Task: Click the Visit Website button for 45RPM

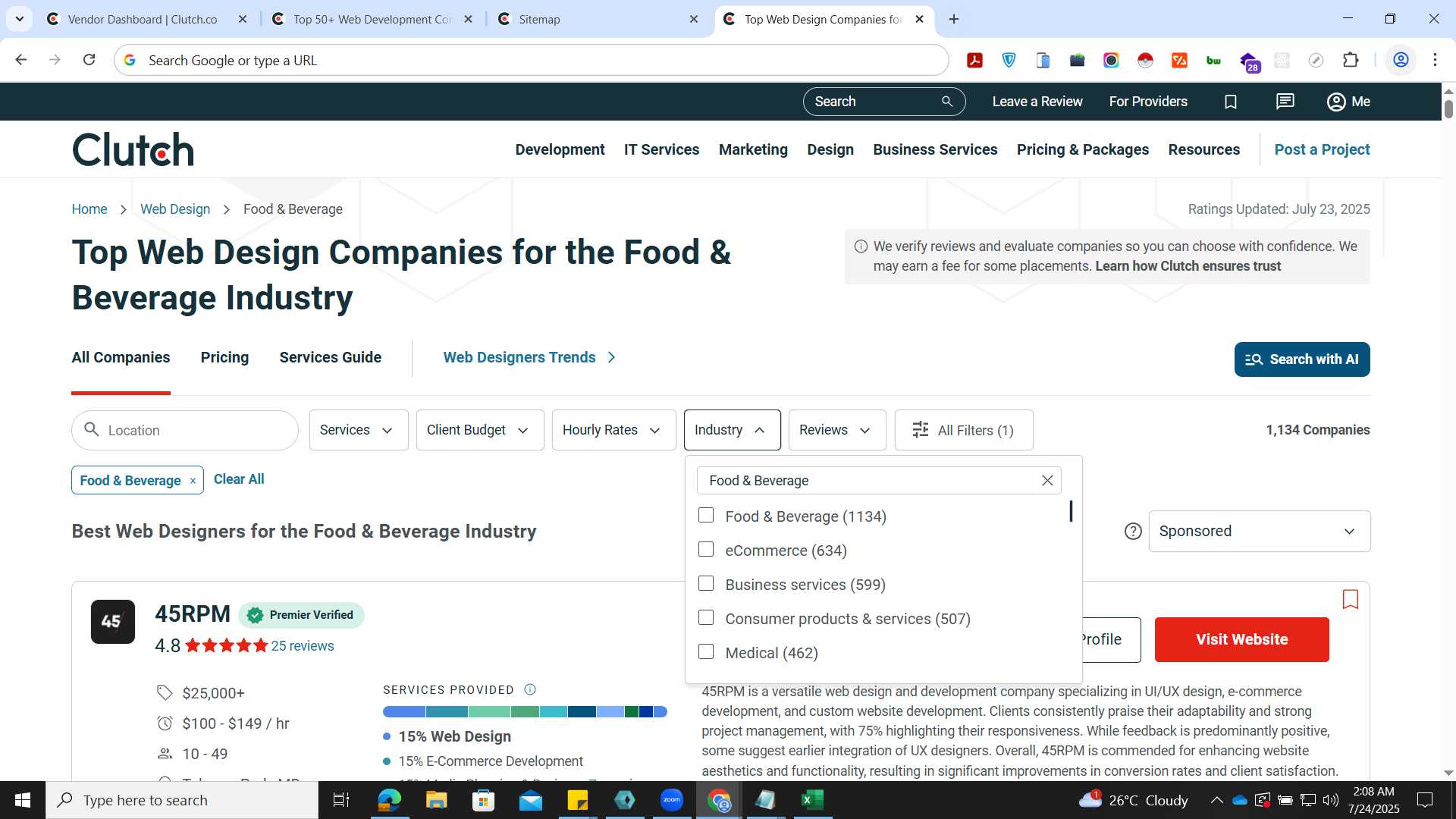Action: pyautogui.click(x=1241, y=640)
